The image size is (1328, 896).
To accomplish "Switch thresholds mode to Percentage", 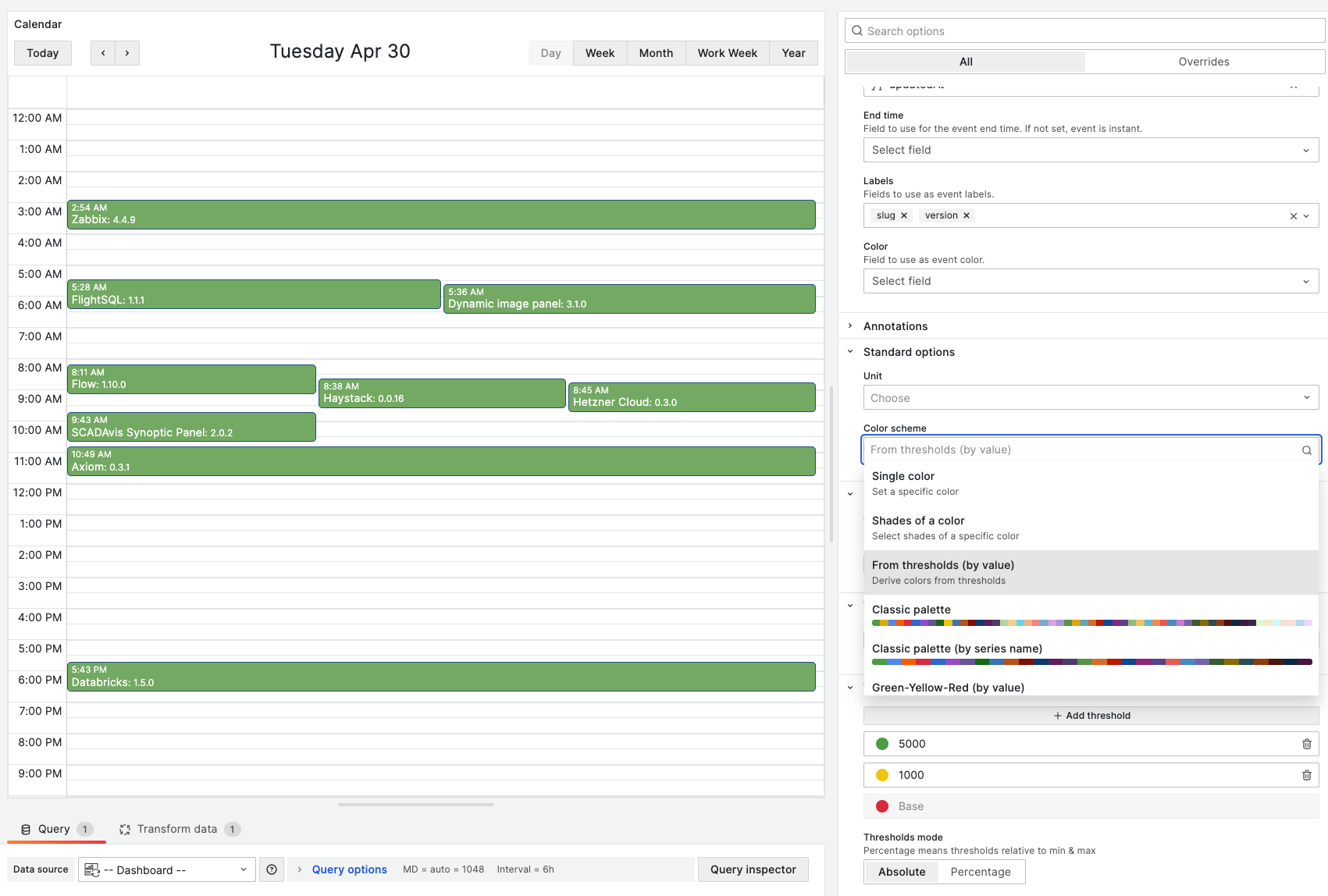I will [x=981, y=871].
